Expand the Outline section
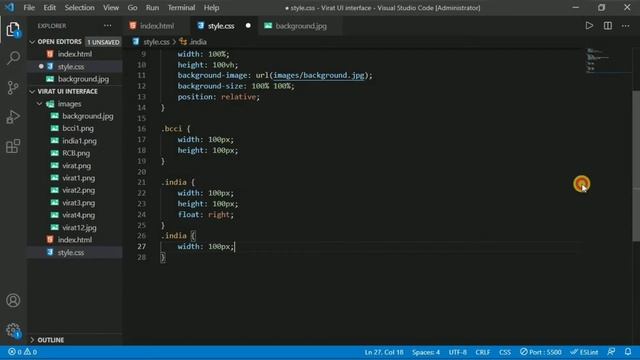640x360 pixels. 32,340
